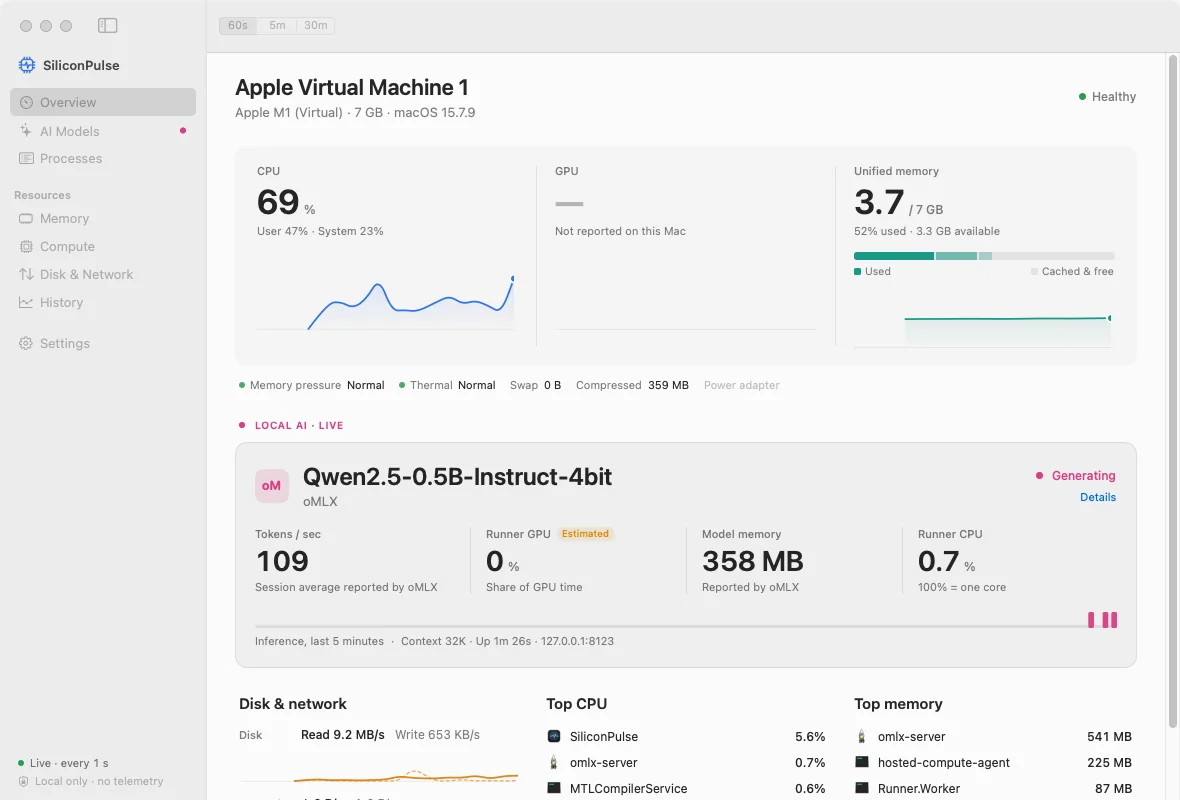
Task: Click the MTLCompilerService process icon
Action: click(554, 788)
